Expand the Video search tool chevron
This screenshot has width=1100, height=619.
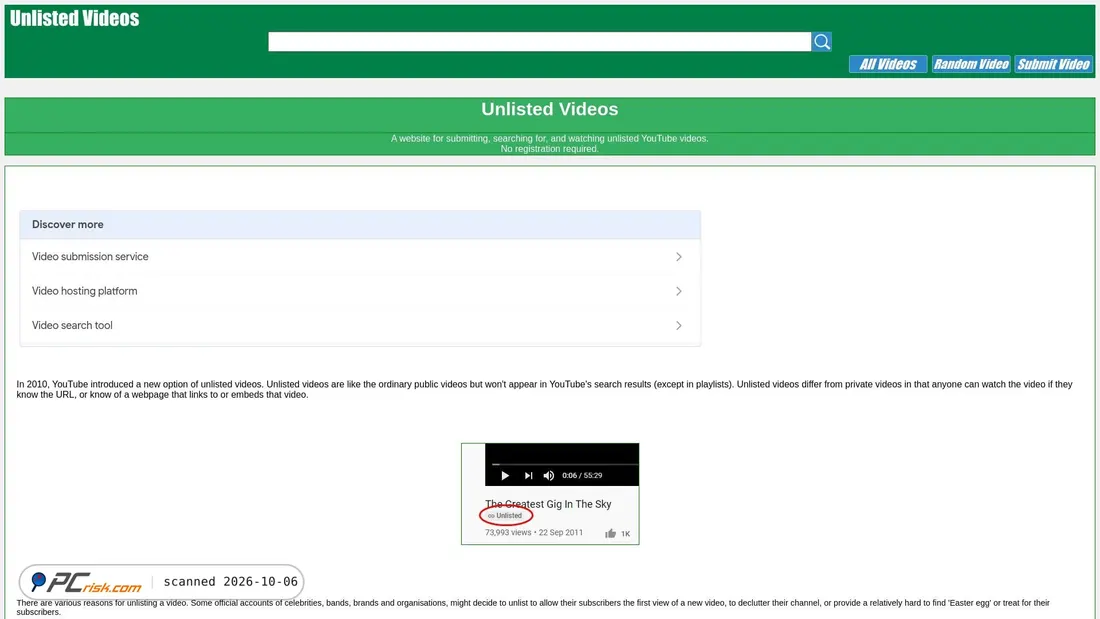click(x=678, y=326)
